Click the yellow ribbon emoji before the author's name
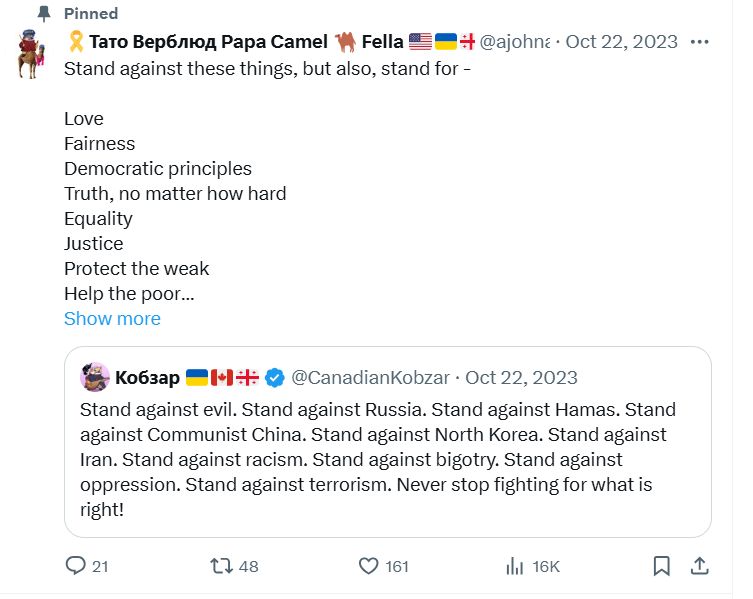753x599 pixels. click(x=74, y=42)
